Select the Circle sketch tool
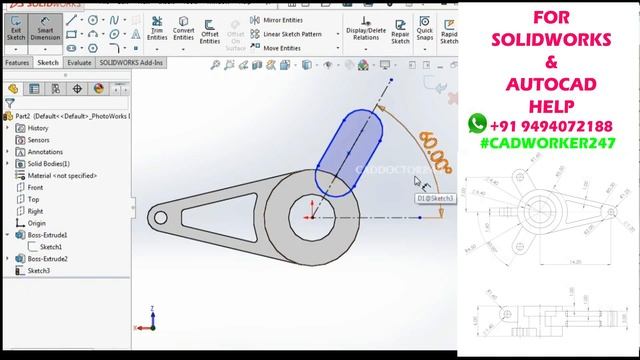Viewport: 640px width, 360px height. coord(93,20)
